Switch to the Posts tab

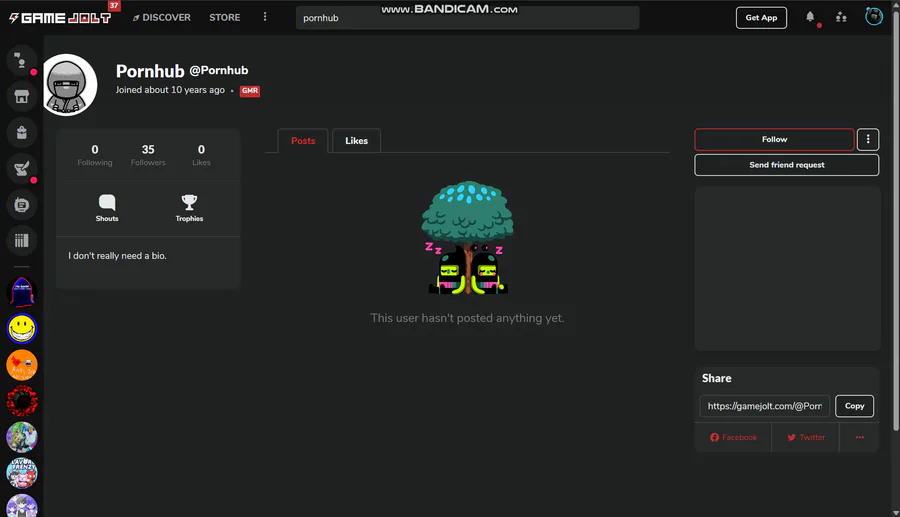tap(303, 141)
